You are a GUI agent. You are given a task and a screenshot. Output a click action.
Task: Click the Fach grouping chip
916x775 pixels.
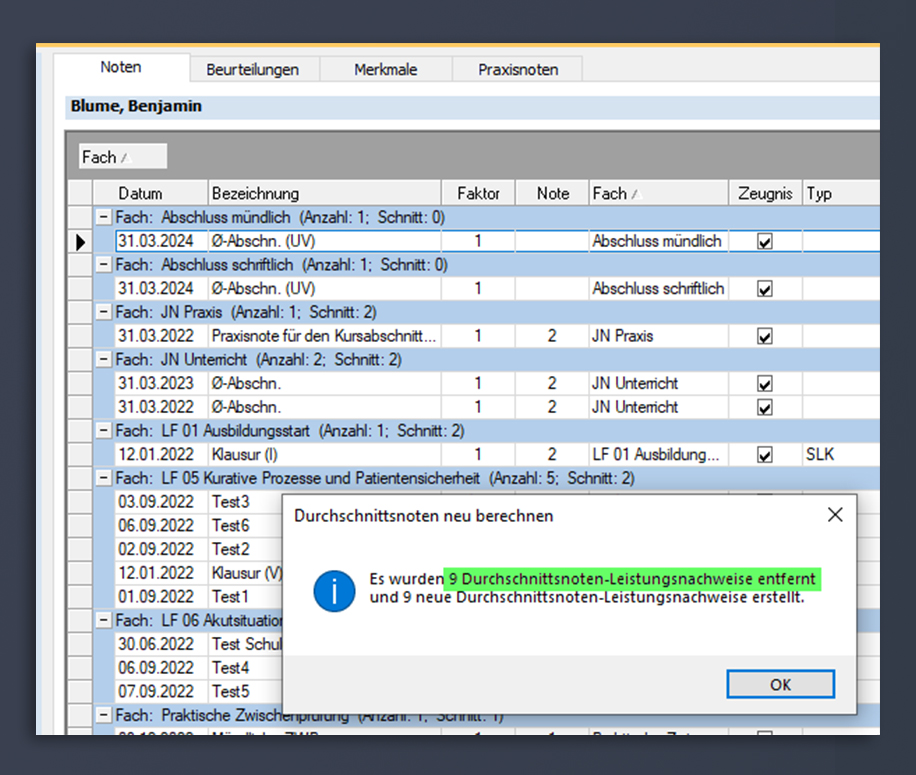[123, 157]
